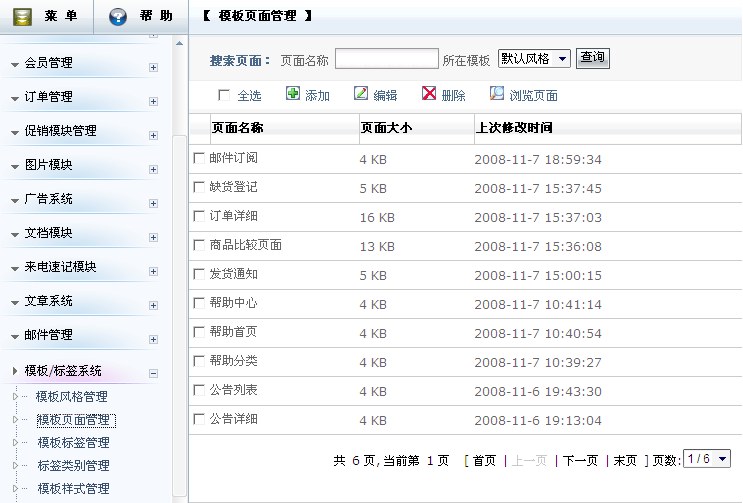Select 文章系统 in the sidebar
The width and height of the screenshot is (743, 503).
[48, 301]
